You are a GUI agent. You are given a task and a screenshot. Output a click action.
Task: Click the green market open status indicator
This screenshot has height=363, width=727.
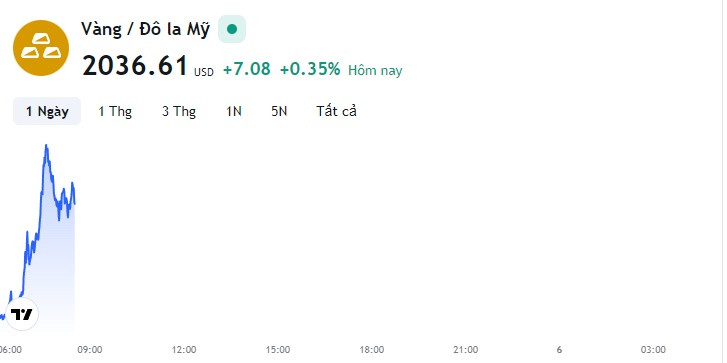(x=232, y=29)
